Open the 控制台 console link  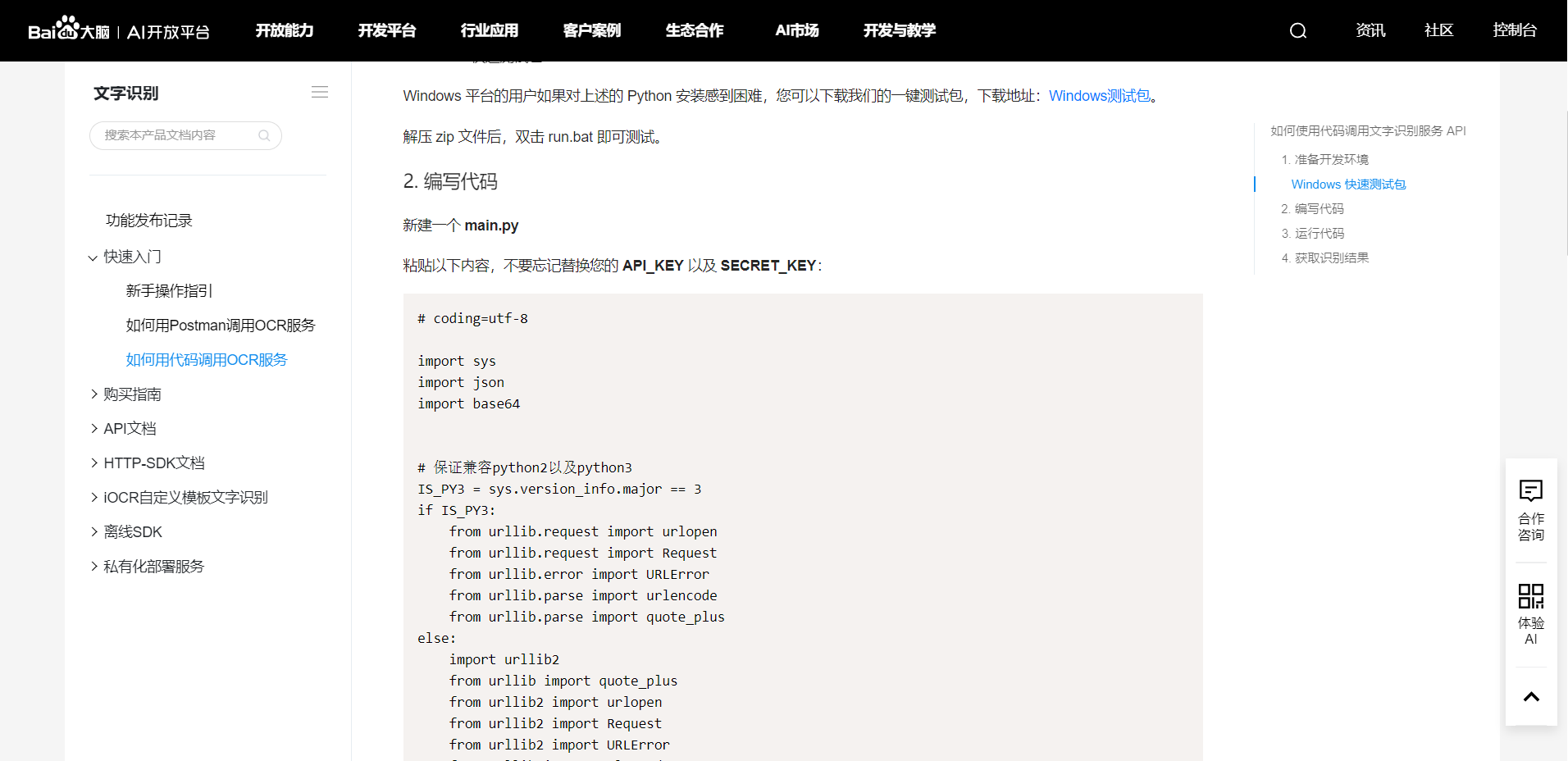pos(1515,30)
